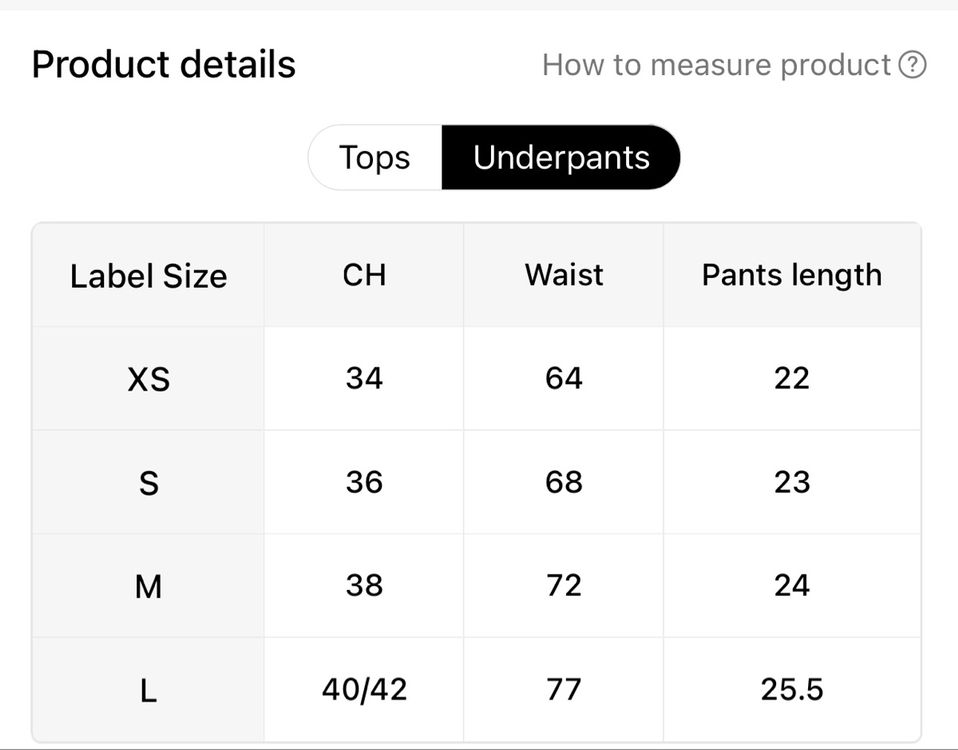Select the XS size row label

coord(148,379)
